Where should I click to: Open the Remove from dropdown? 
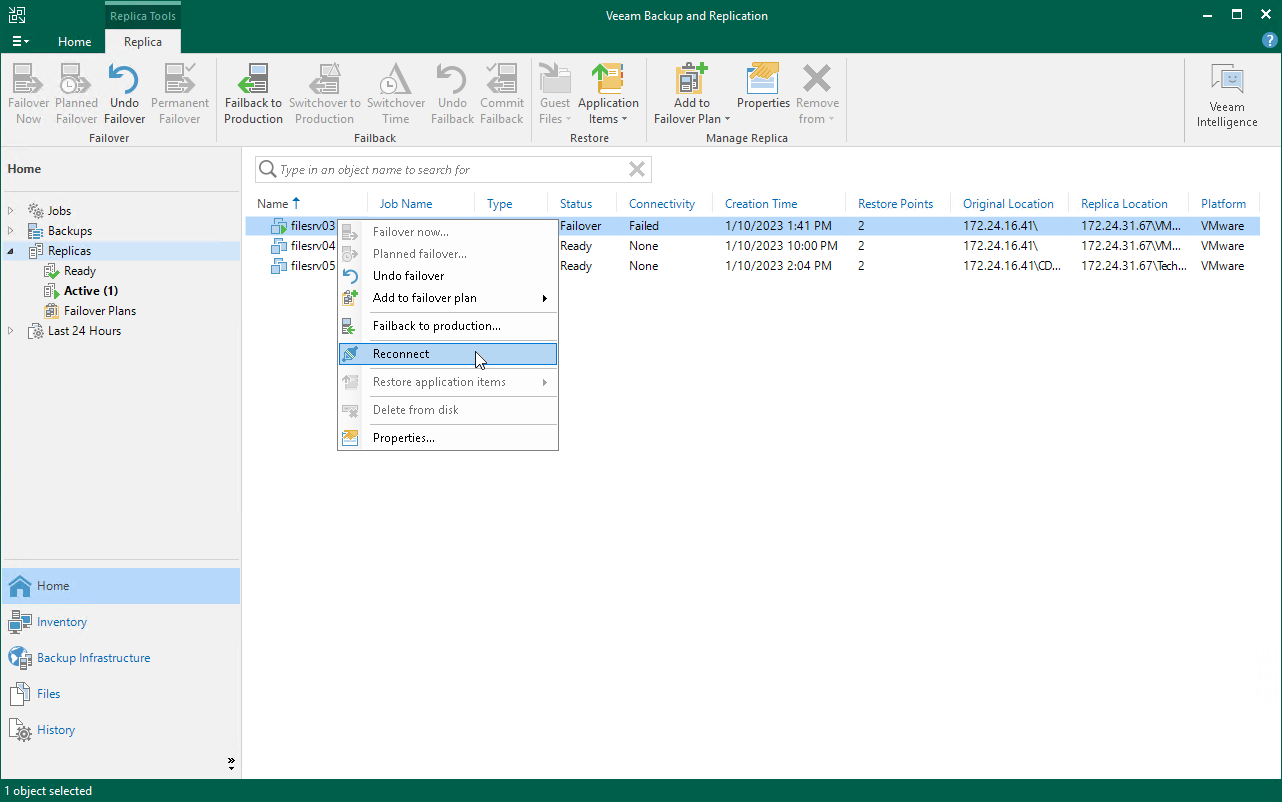817,95
